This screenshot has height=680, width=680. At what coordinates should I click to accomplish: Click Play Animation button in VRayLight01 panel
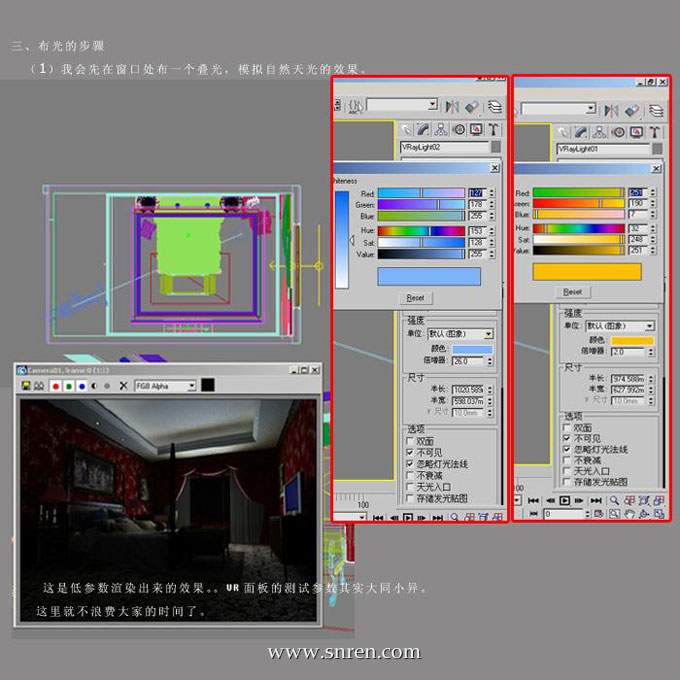(565, 500)
